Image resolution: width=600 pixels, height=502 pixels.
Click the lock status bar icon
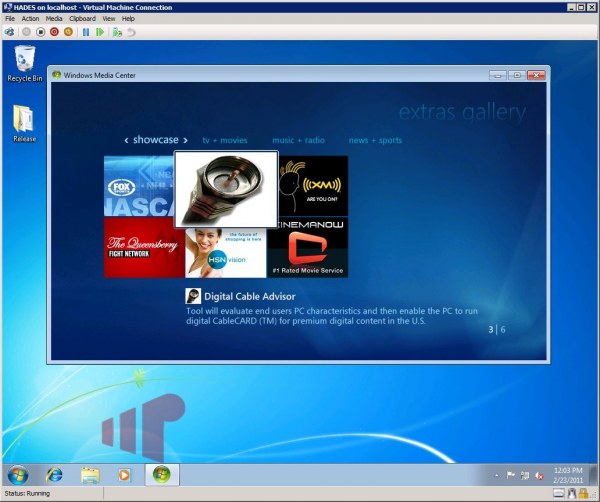(x=583, y=493)
